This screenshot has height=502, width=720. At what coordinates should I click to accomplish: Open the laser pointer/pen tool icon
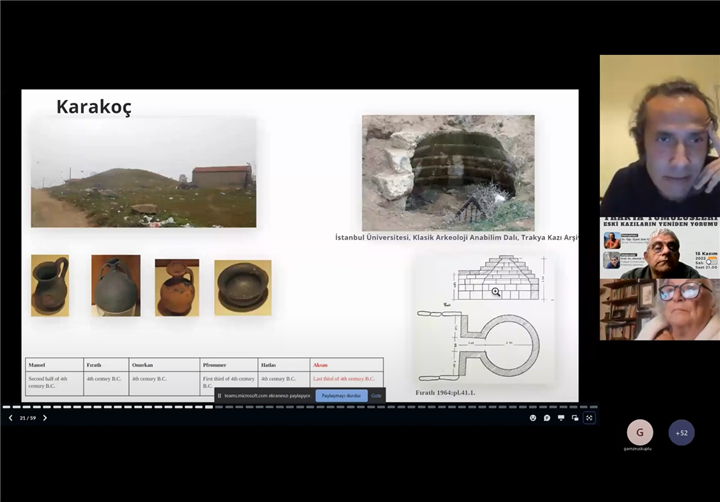tap(533, 418)
